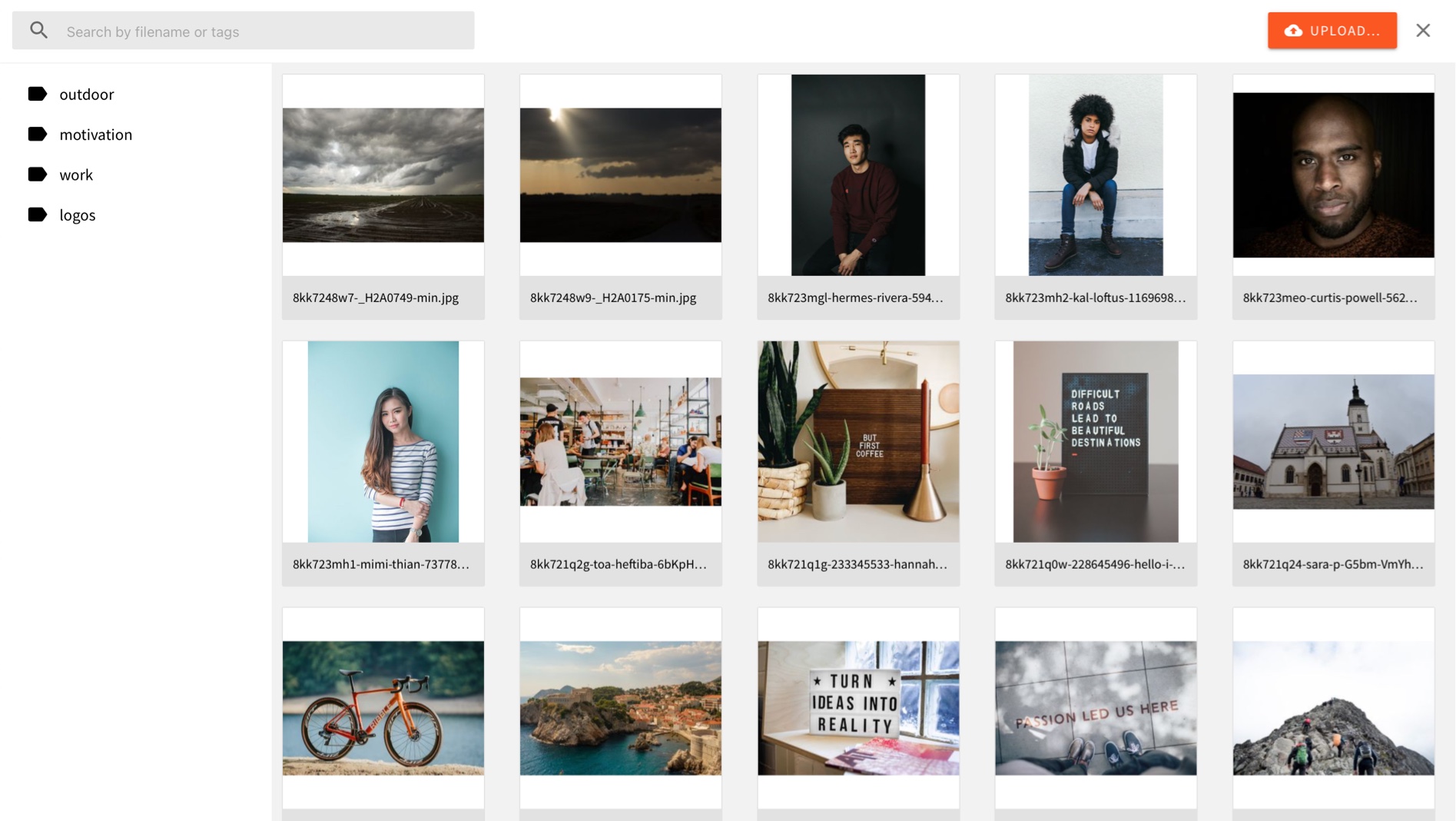Close the media library with the X icon
This screenshot has width=1456, height=821.
coord(1423,30)
